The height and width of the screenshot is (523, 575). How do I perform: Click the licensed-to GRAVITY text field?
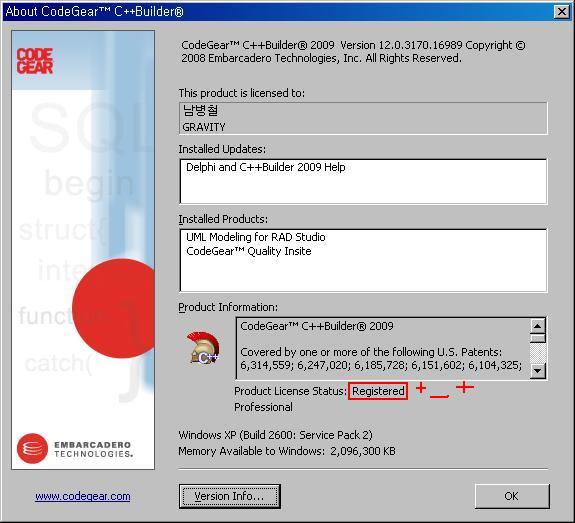363,118
